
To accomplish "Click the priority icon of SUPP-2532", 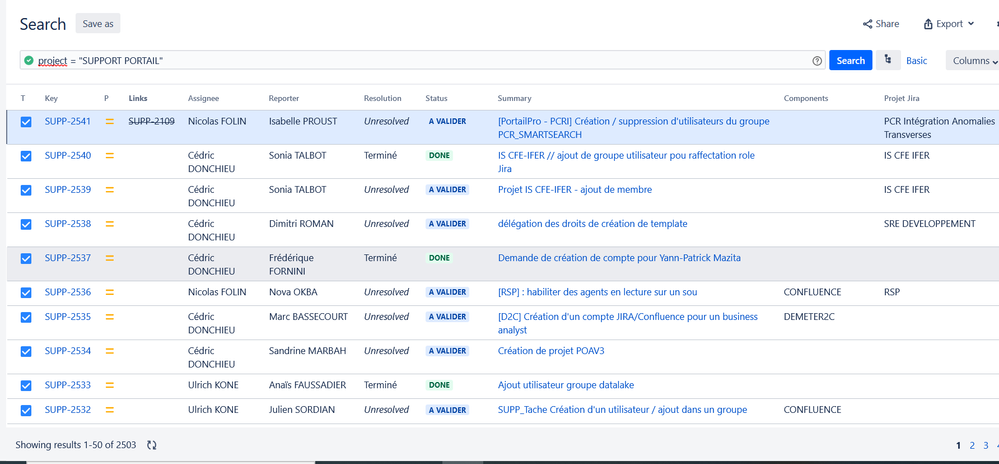I will click(x=110, y=410).
